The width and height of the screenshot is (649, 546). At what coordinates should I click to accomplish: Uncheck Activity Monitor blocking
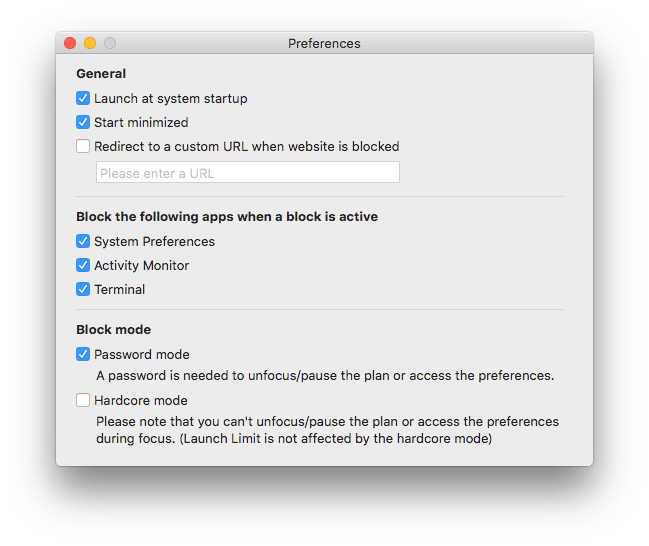pyautogui.click(x=83, y=265)
